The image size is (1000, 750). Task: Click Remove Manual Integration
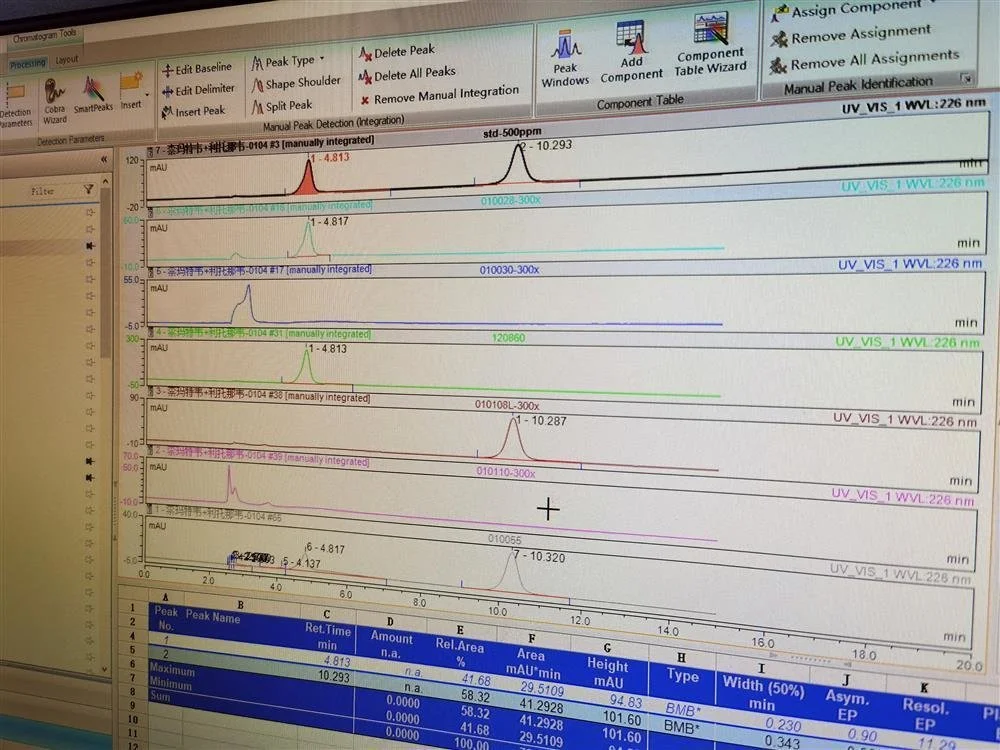[x=439, y=96]
